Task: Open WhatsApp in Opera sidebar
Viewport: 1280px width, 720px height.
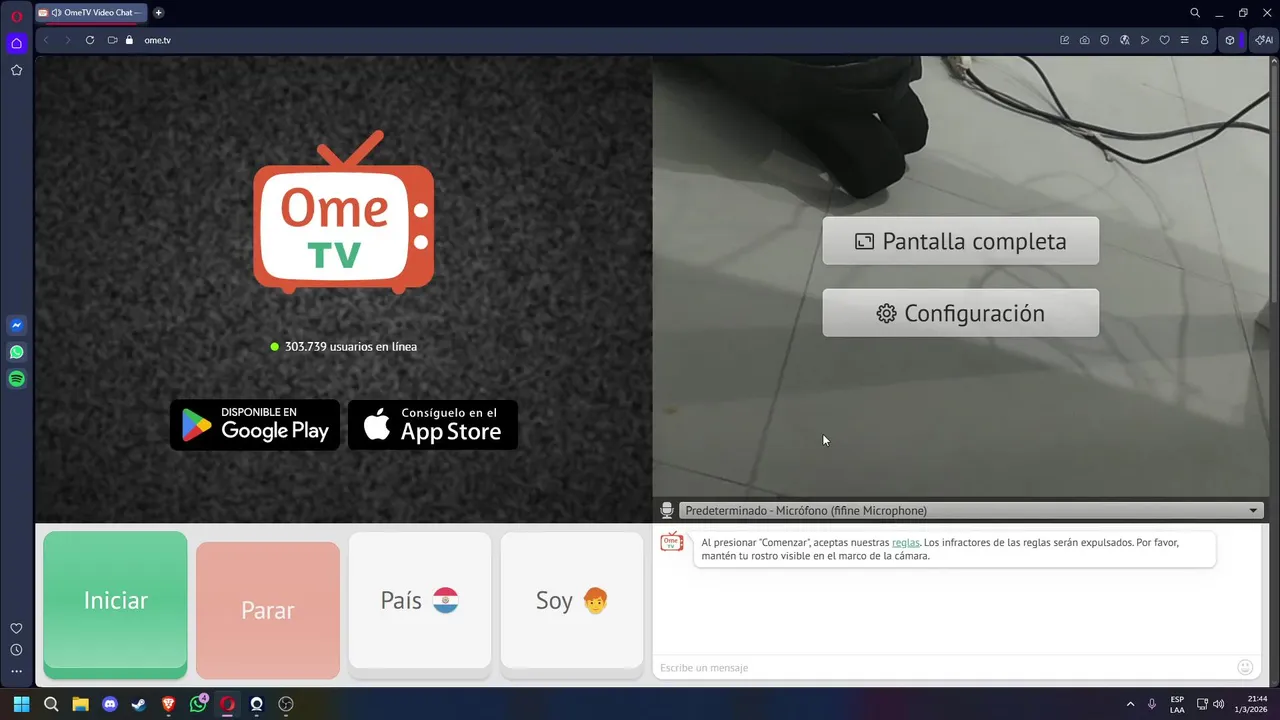Action: (x=16, y=352)
